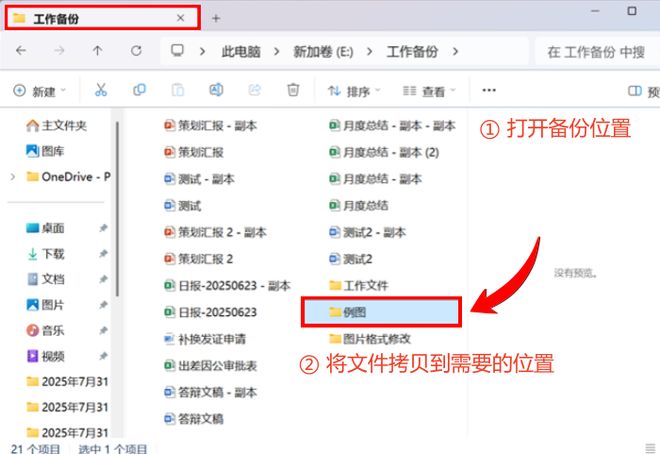This screenshot has height=454, width=660.
Task: Click 工作备份 in the breadcrumb
Action: click(x=412, y=52)
